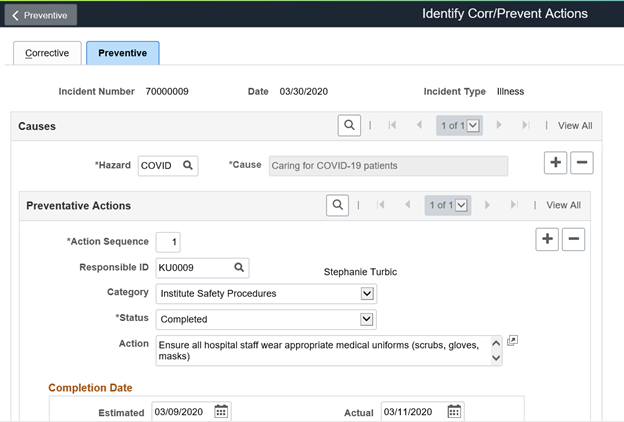Look up the Responsible ID
The height and width of the screenshot is (422, 624).
coord(239,267)
